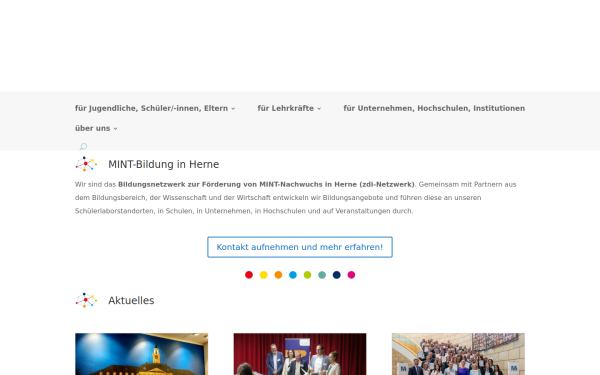Open menu 'für Jugendliche, Schüler/-innen, Eltern'
Viewport: 600px width, 375px height.
pos(151,108)
